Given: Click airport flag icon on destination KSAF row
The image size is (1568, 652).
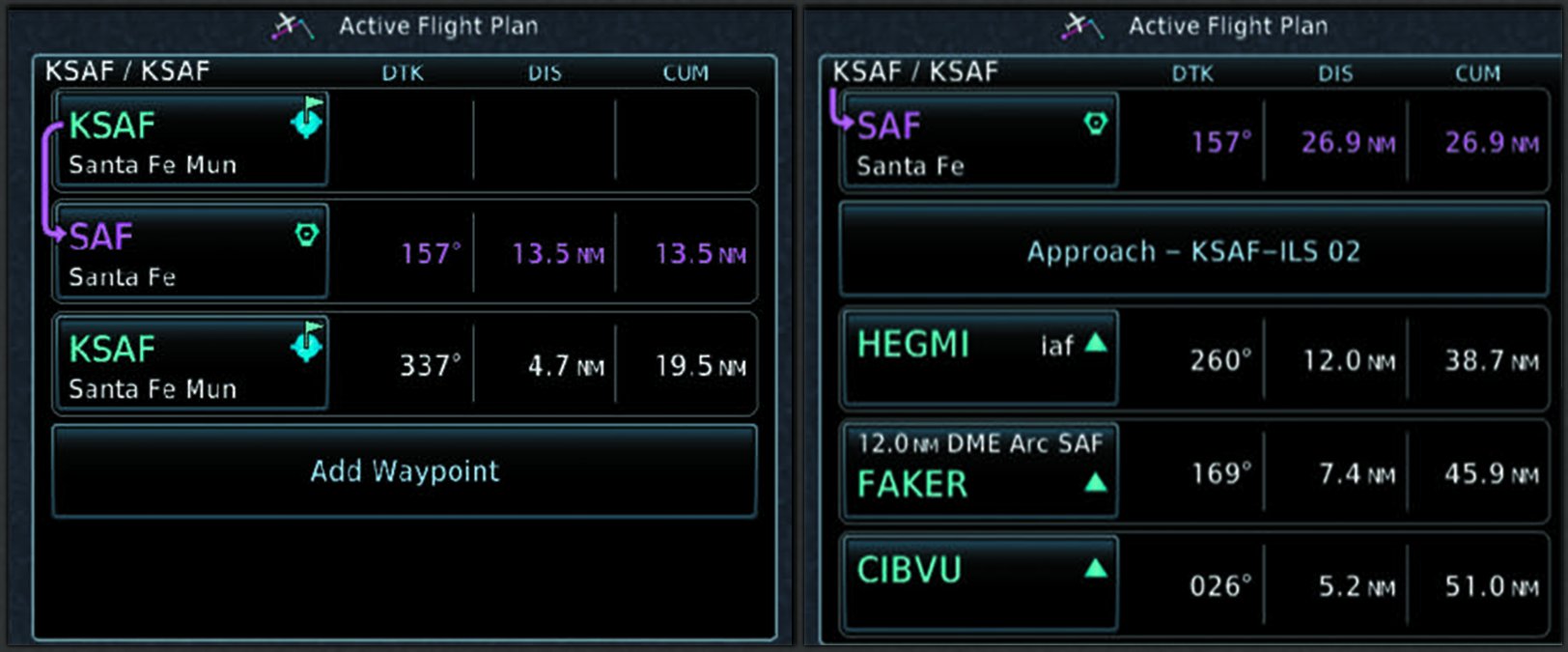Looking at the screenshot, I should tap(308, 342).
